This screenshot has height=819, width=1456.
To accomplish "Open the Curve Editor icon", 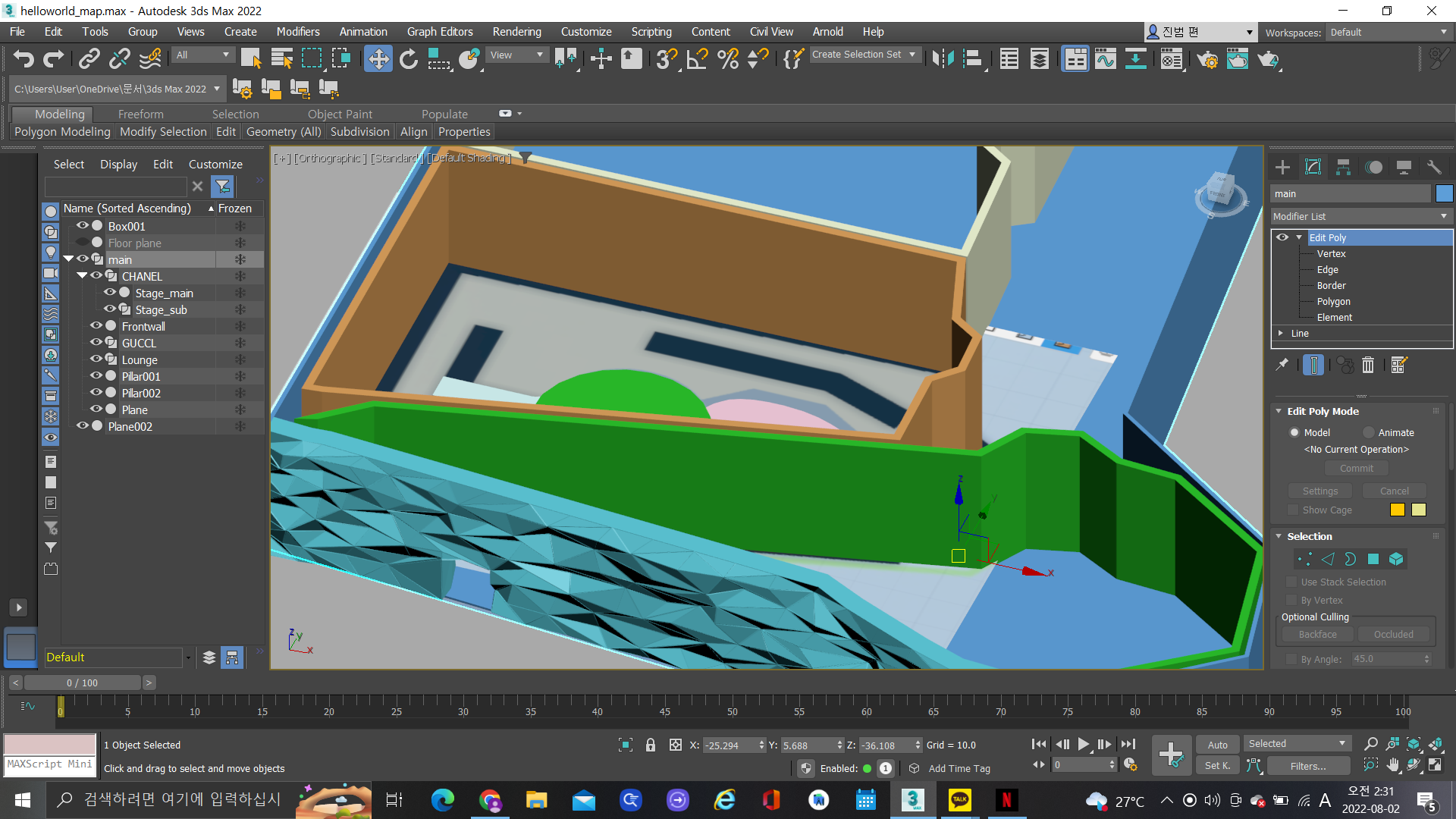I will point(1106,59).
